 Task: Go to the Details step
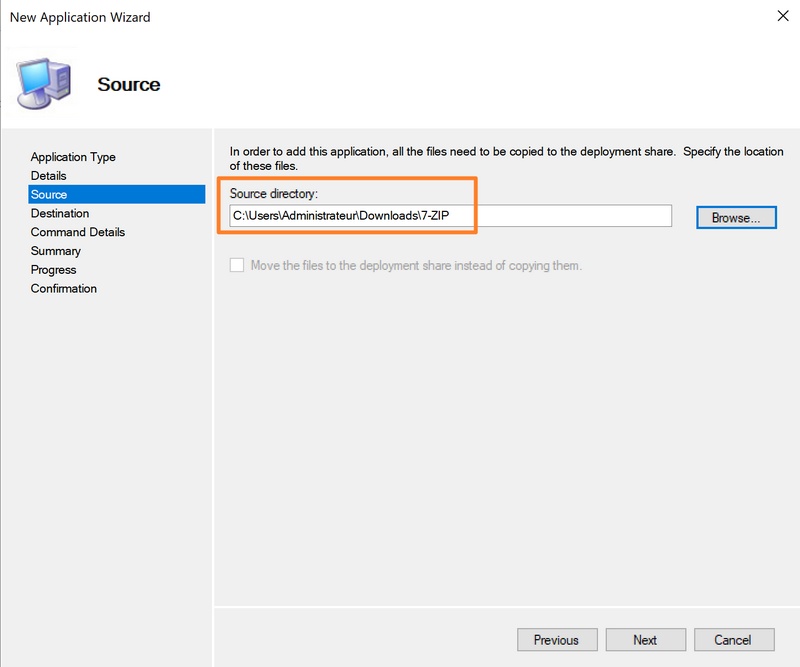pos(49,176)
